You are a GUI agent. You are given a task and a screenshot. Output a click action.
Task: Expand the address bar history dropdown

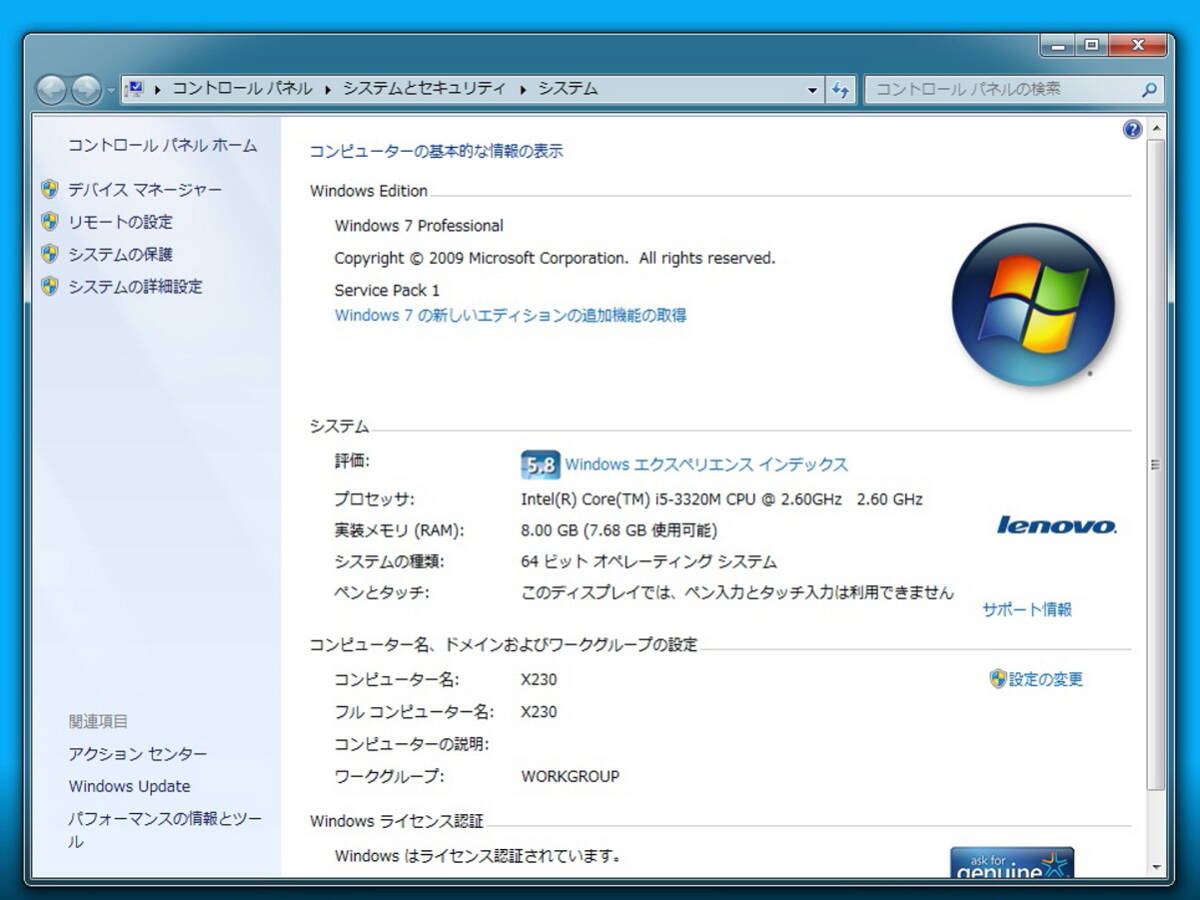click(x=812, y=89)
